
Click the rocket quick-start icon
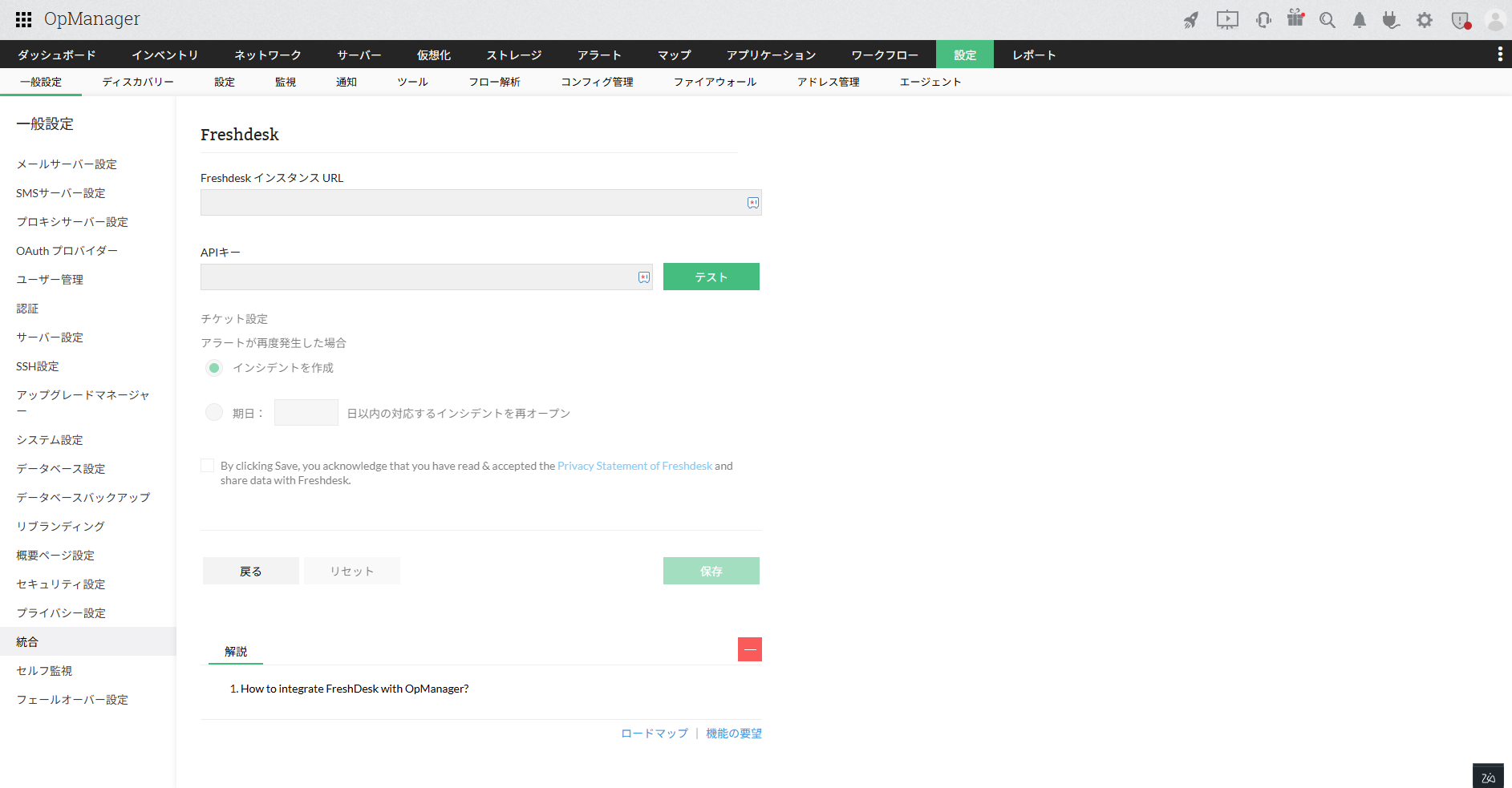point(1191,20)
